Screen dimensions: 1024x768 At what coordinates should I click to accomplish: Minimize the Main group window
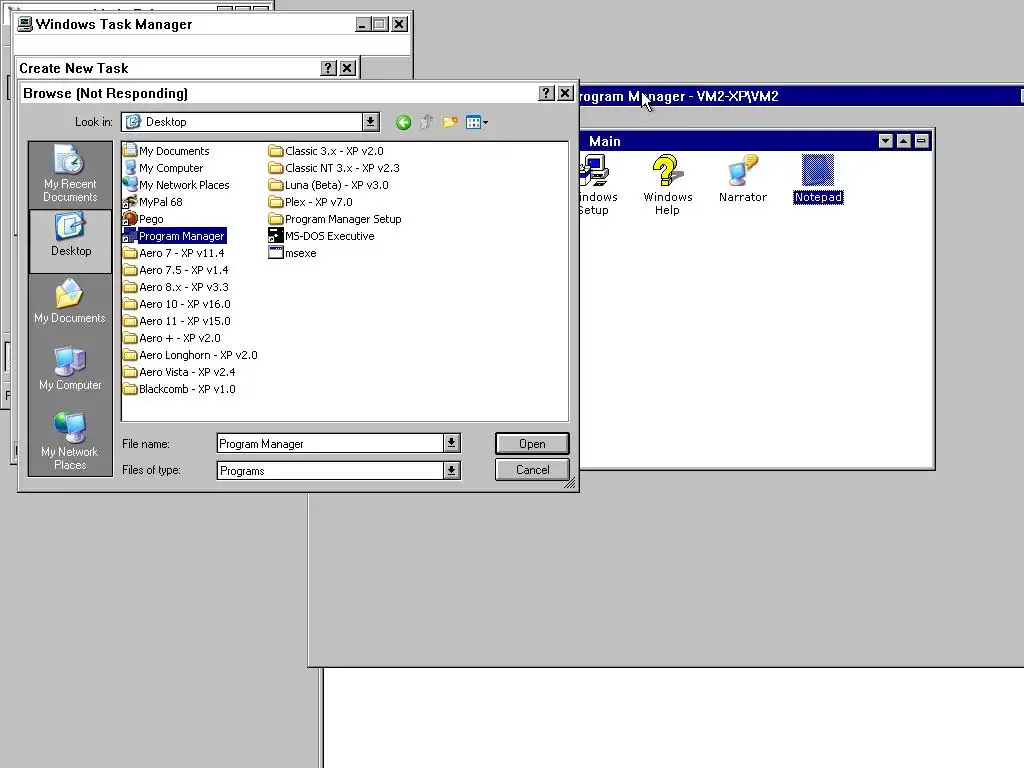(x=921, y=140)
